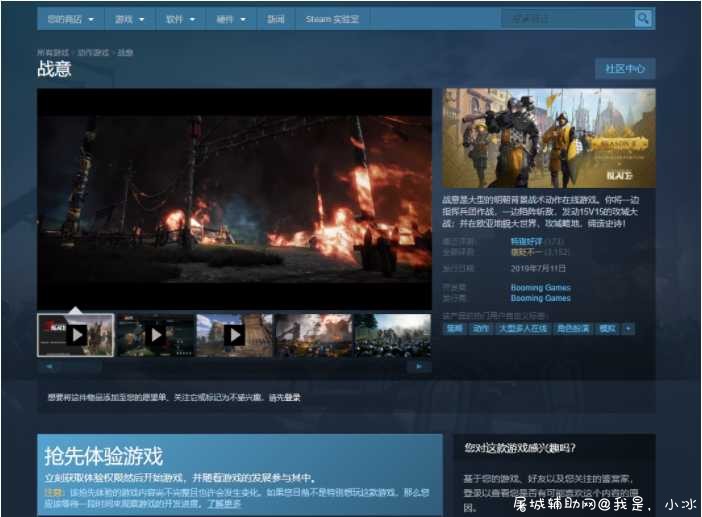Play the first highlighted trailer thumbnail
This screenshot has height=517, width=702.
76,335
